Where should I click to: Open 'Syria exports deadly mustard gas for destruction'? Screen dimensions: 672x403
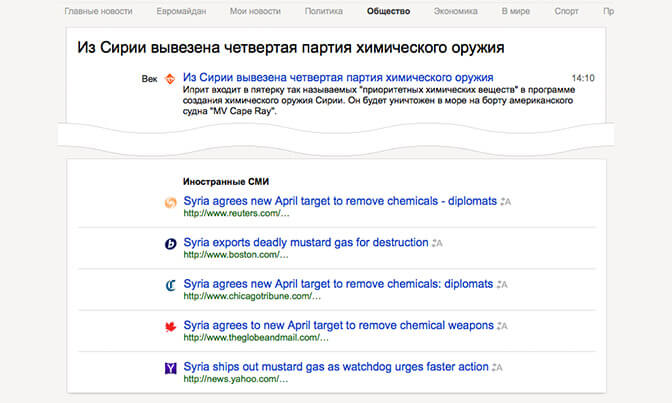click(x=306, y=243)
